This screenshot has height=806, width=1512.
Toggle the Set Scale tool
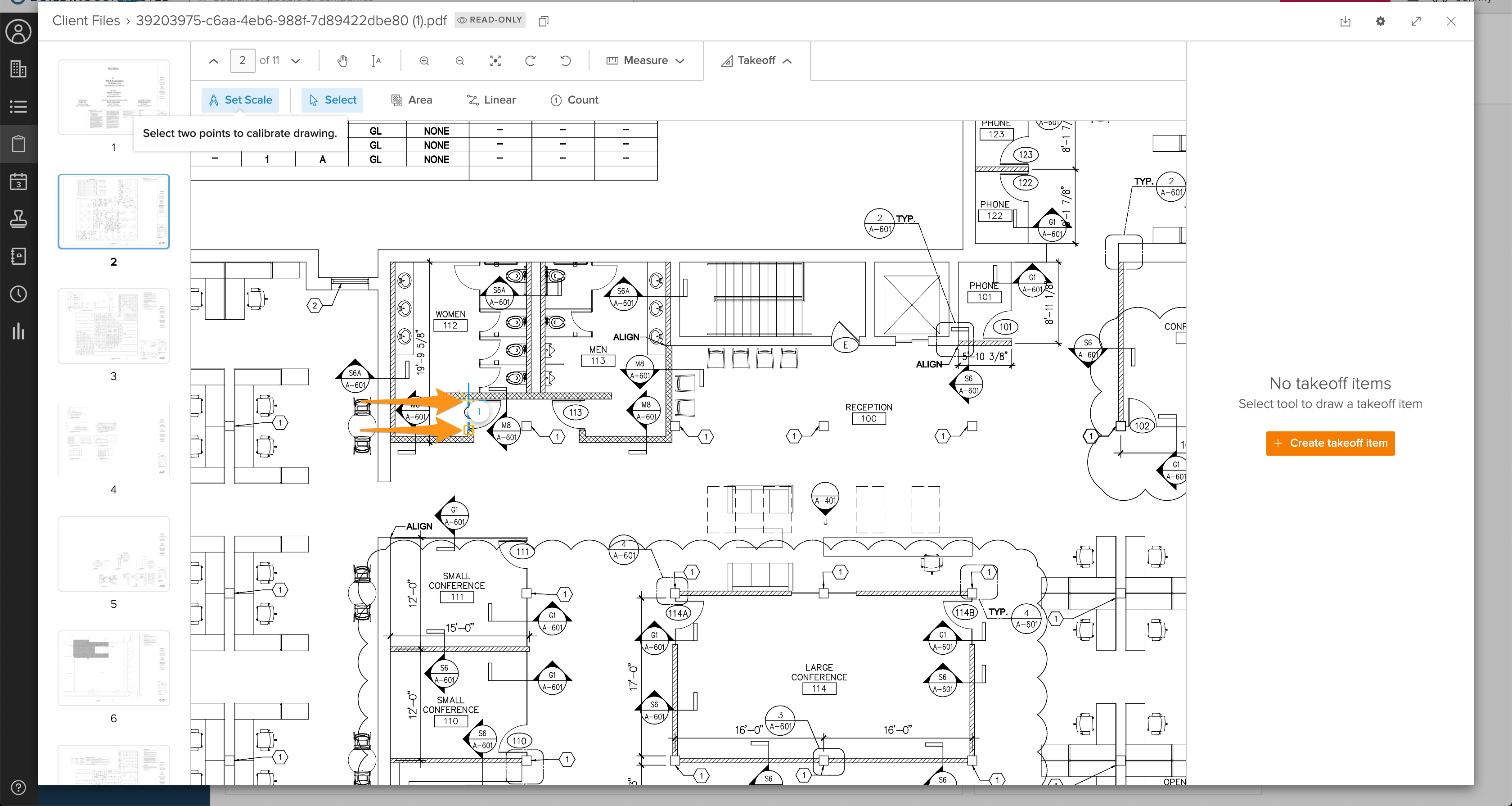pyautogui.click(x=241, y=100)
